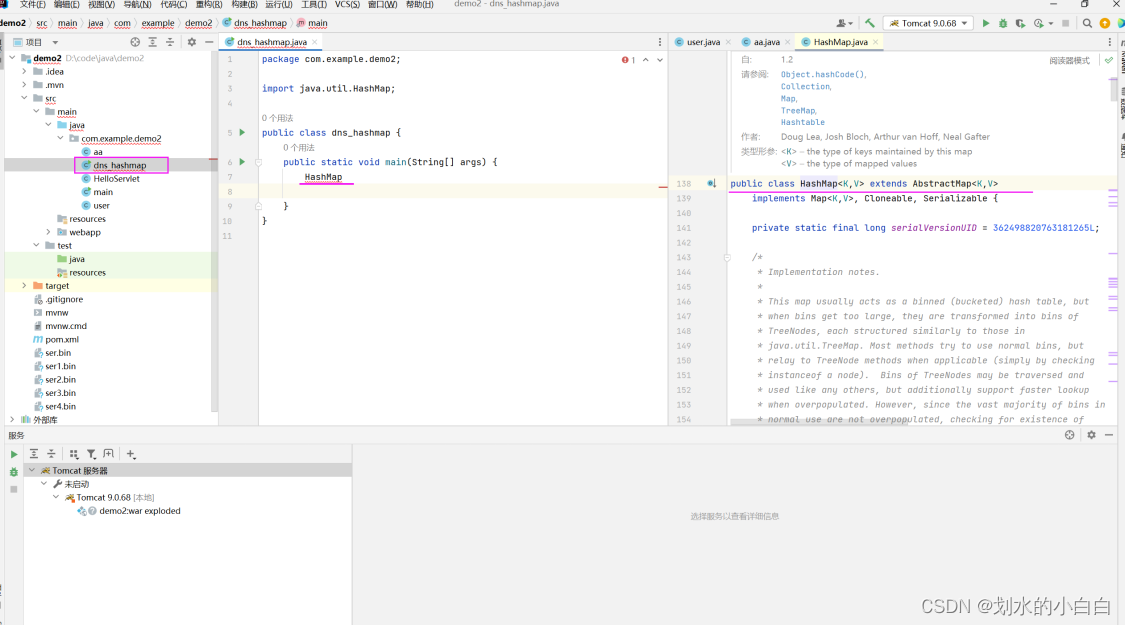The width and height of the screenshot is (1125, 625).
Task: Click the grey Stop icon in the main toolbar
Action: click(x=1065, y=23)
